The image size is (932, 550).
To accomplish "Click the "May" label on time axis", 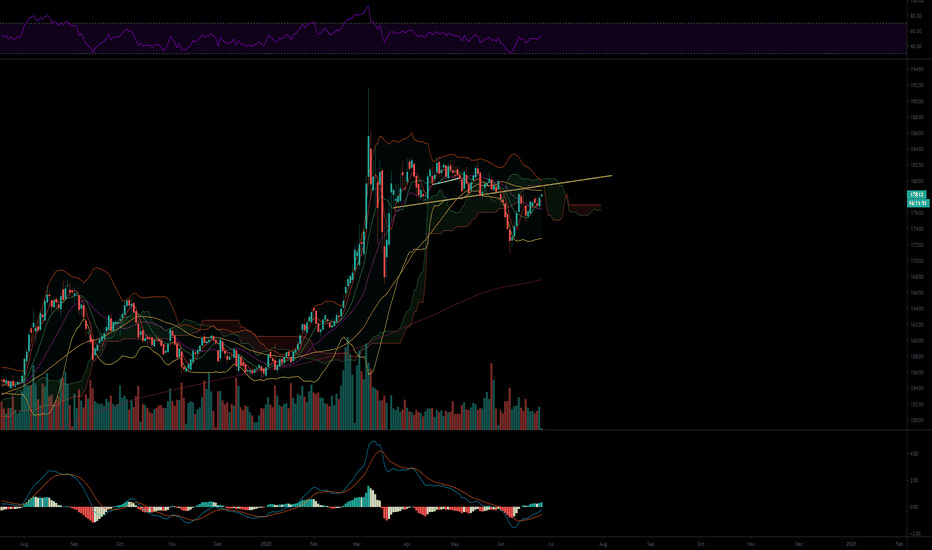I will click(455, 544).
